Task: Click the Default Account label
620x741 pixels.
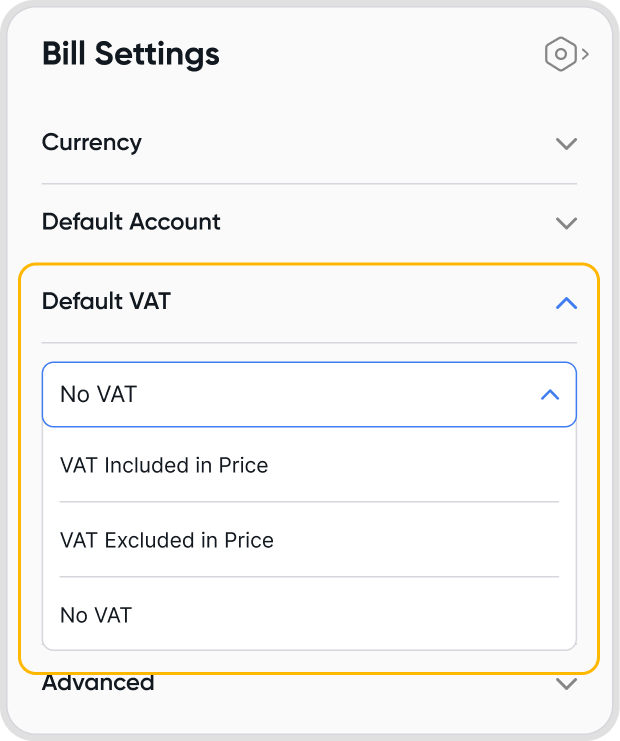Action: 131,221
